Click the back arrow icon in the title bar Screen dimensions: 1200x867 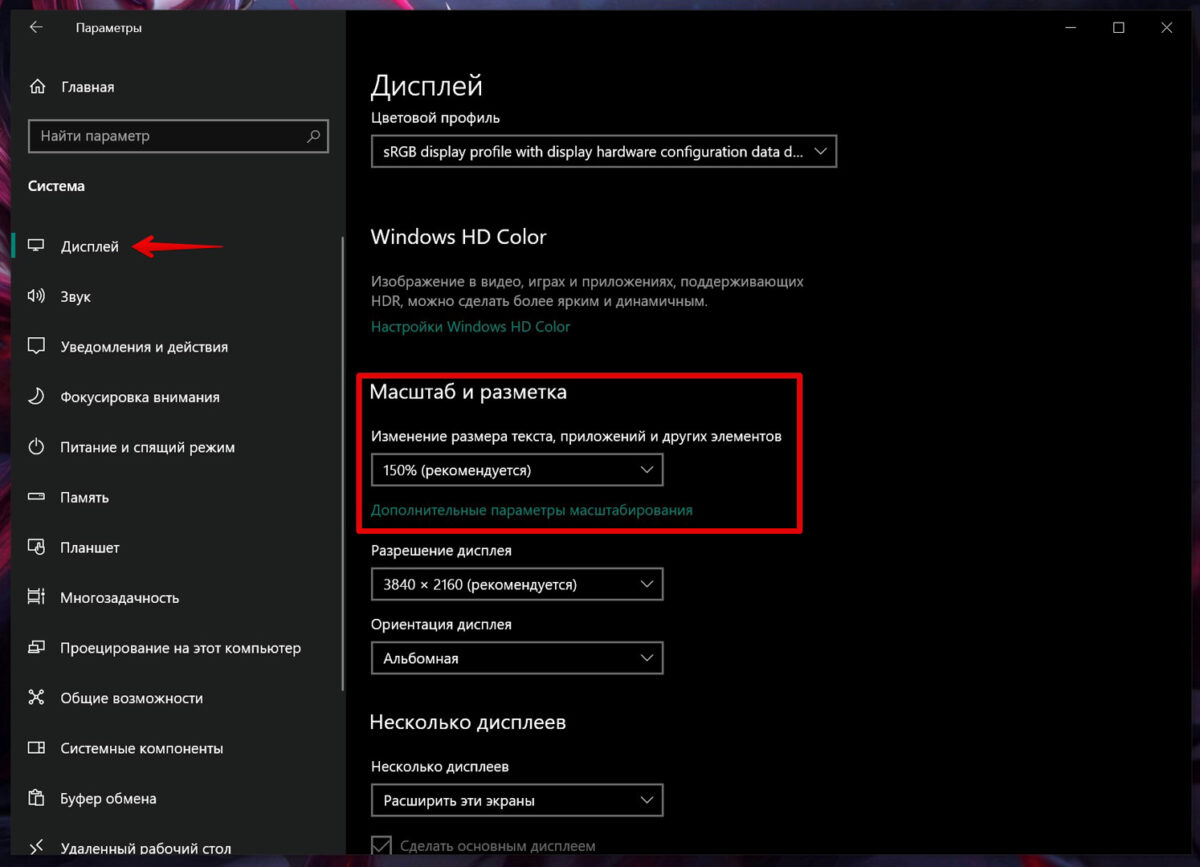point(36,28)
